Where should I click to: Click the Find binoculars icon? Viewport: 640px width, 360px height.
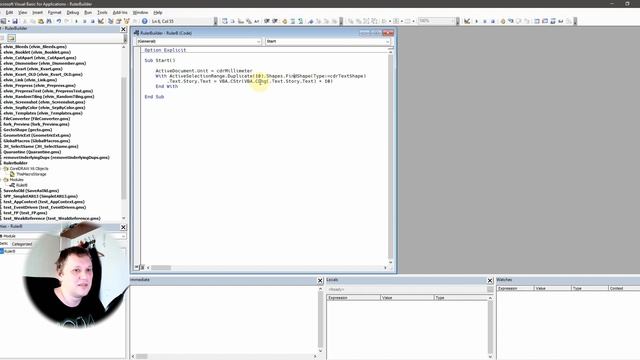point(49,21)
